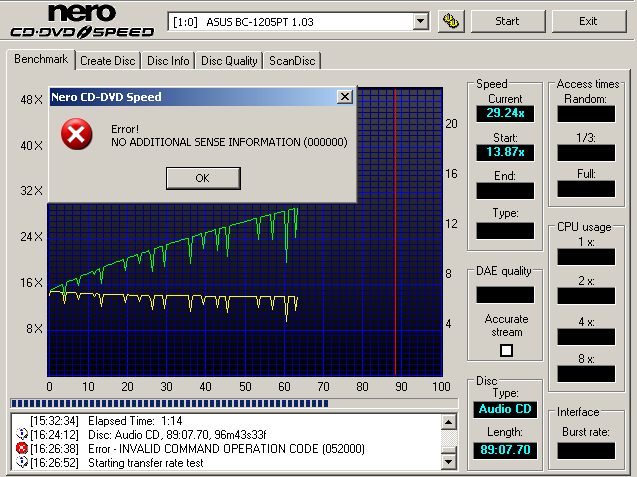Close the Nero CD-DVD Speed error dialog
The height and width of the screenshot is (477, 637).
[345, 97]
